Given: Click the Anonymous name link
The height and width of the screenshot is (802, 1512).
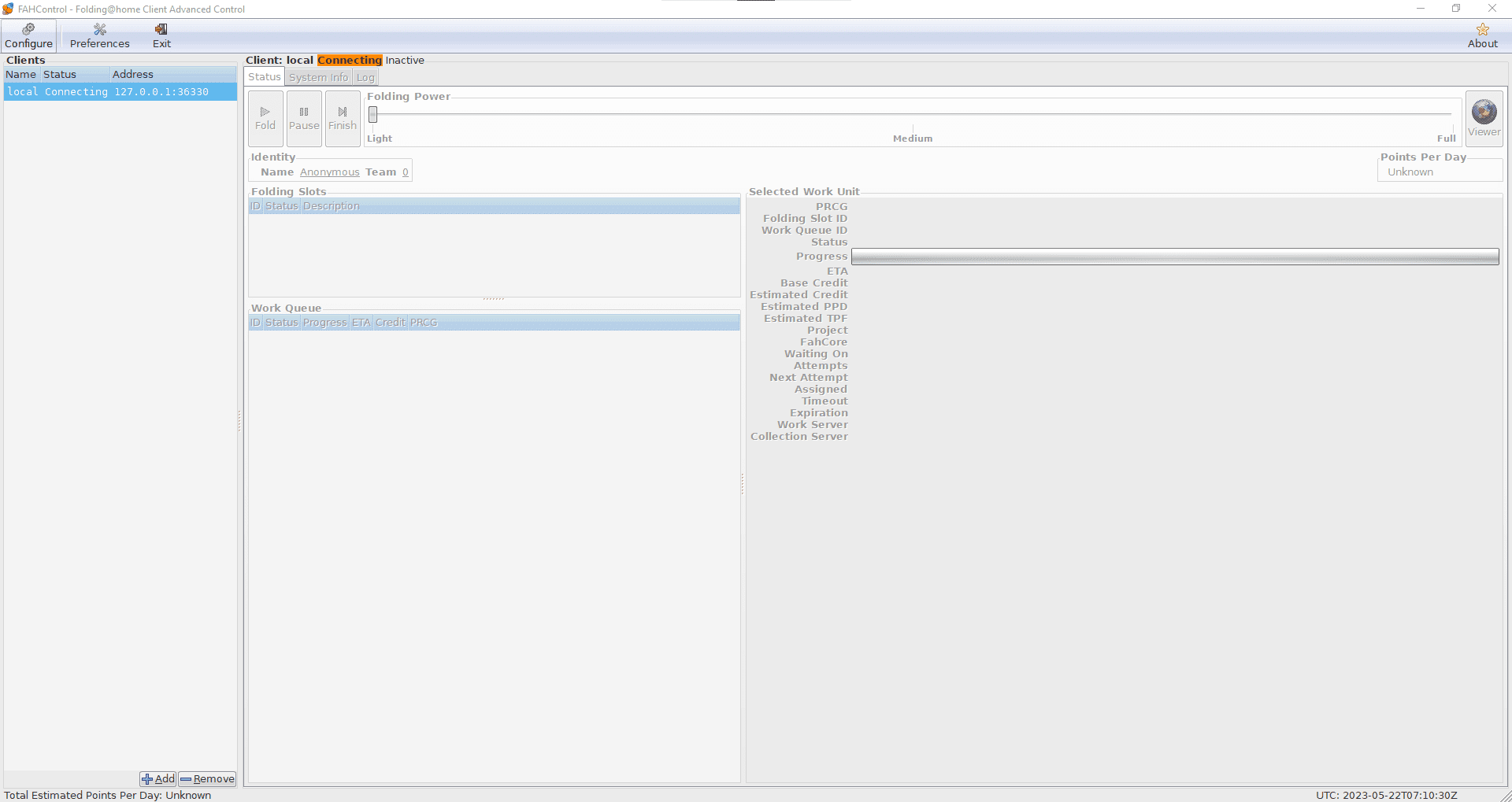Looking at the screenshot, I should click(329, 172).
